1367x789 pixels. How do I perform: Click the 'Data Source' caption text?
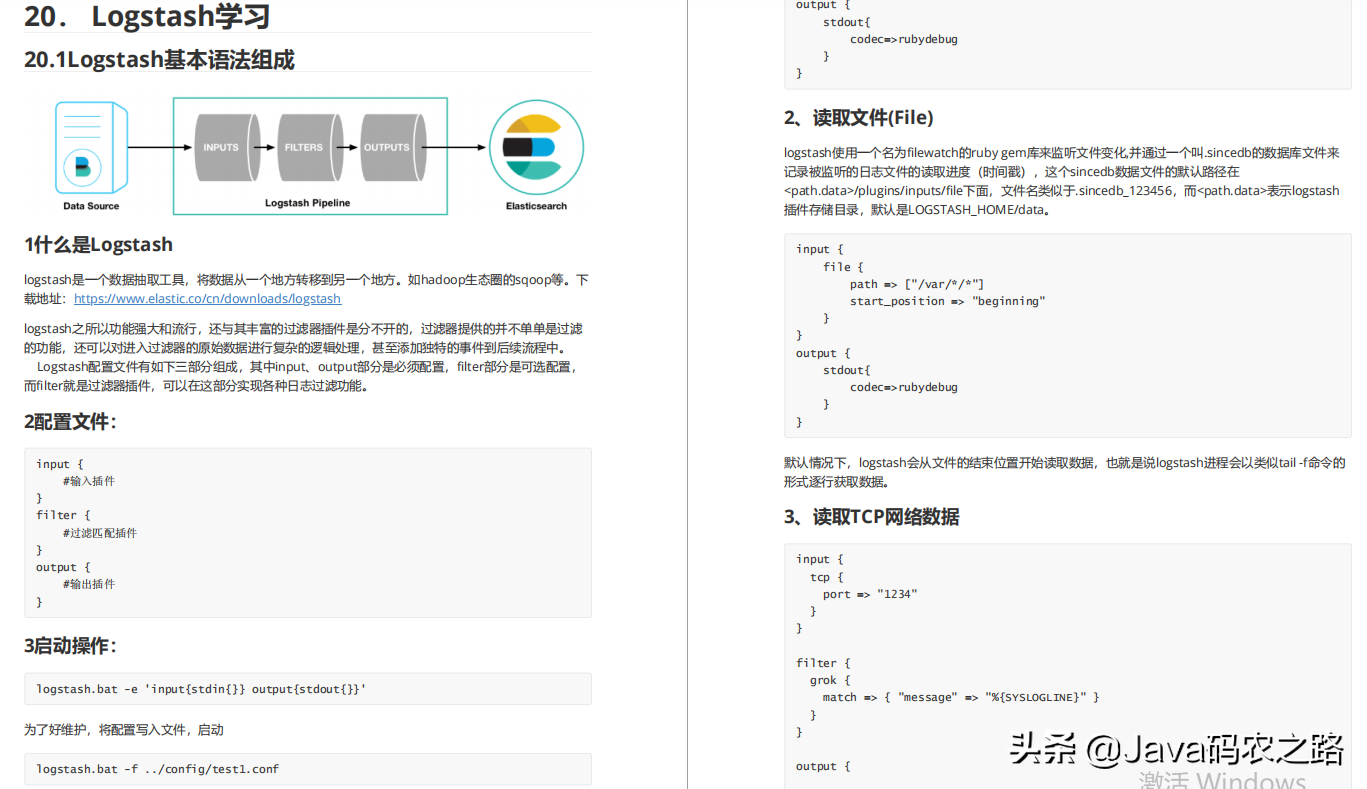click(x=91, y=206)
